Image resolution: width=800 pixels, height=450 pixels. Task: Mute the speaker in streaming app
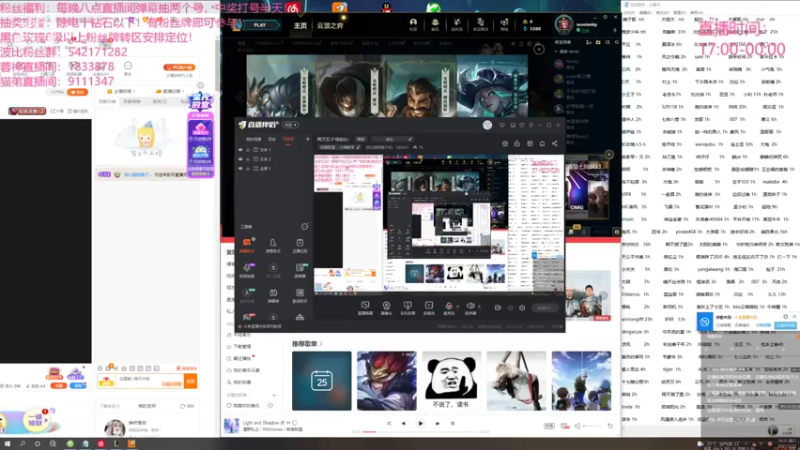[x=470, y=307]
